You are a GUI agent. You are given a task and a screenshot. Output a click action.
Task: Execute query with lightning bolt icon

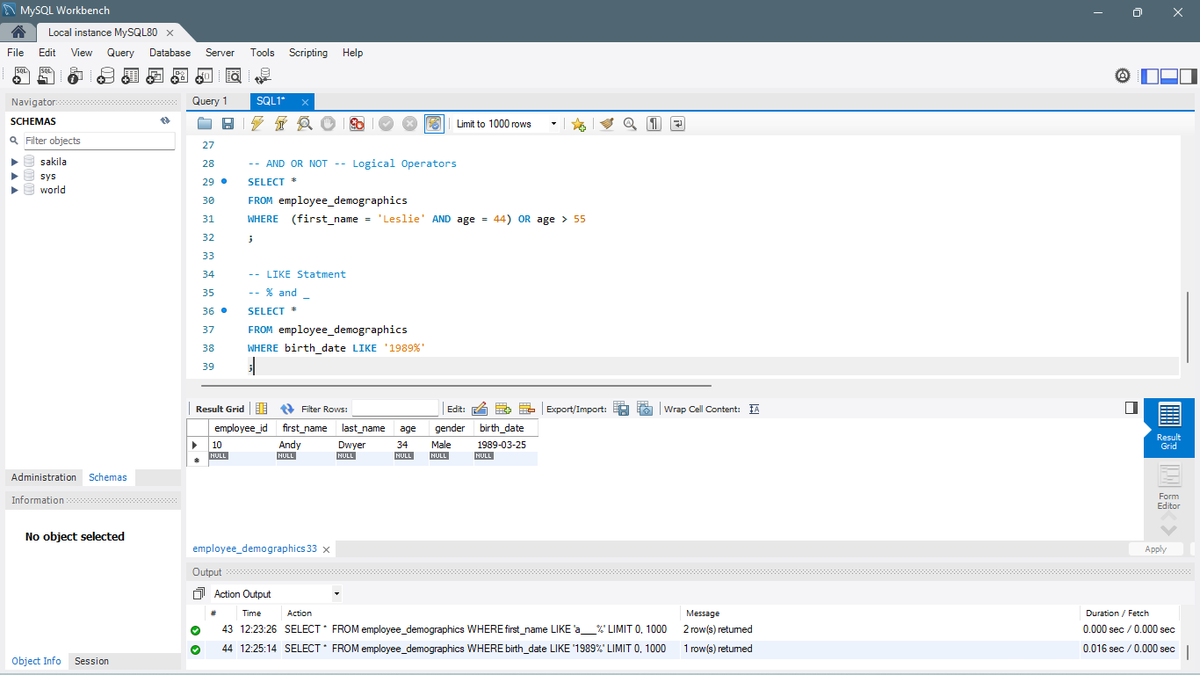pos(257,124)
